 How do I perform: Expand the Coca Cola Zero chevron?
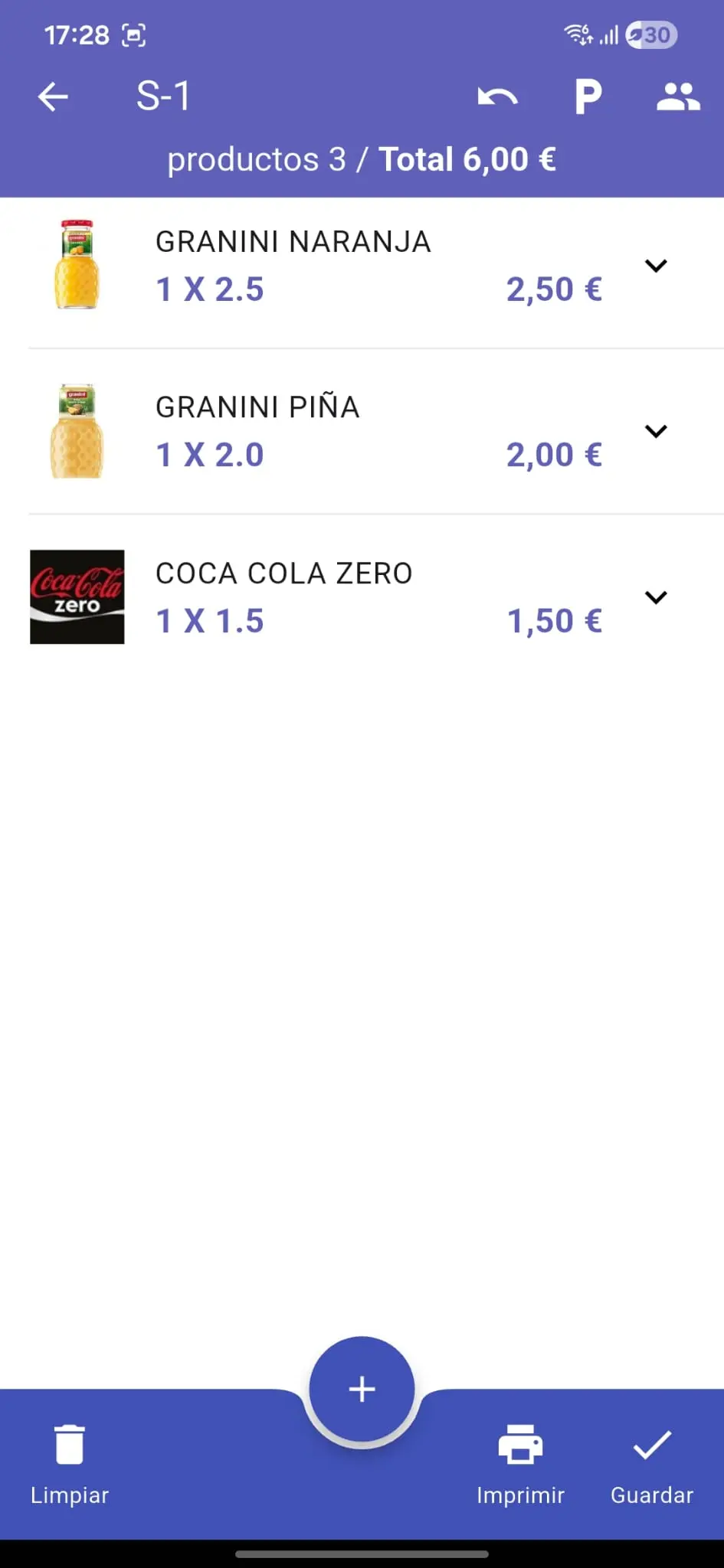click(656, 597)
